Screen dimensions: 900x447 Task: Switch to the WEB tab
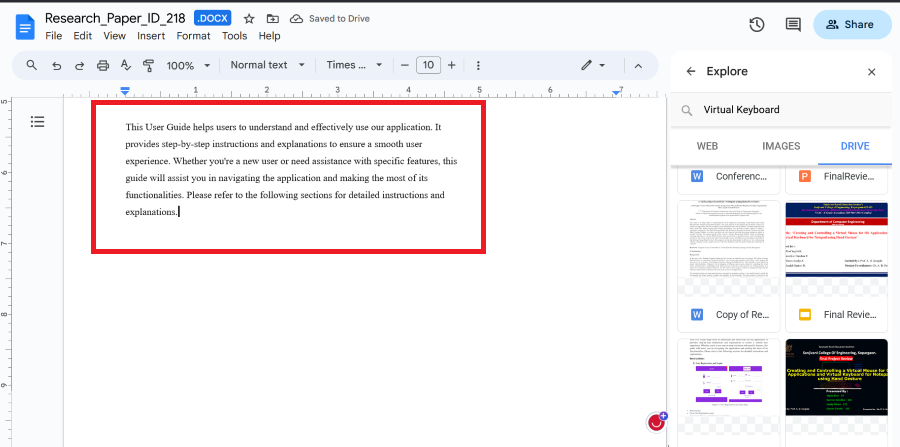707,146
